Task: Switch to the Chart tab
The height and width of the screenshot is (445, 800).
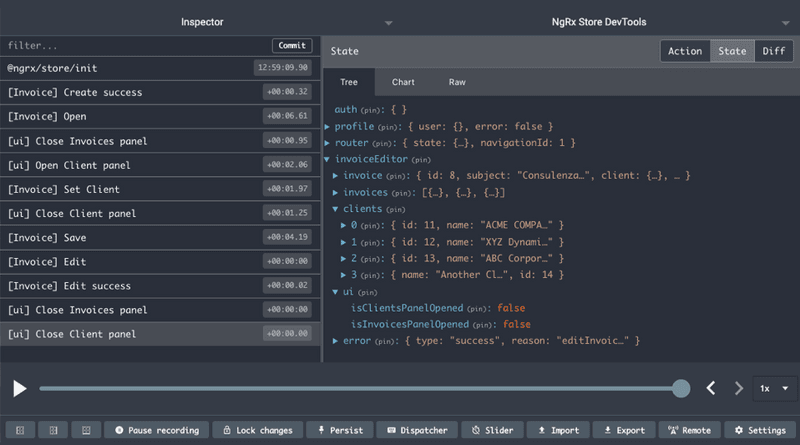Action: click(403, 82)
